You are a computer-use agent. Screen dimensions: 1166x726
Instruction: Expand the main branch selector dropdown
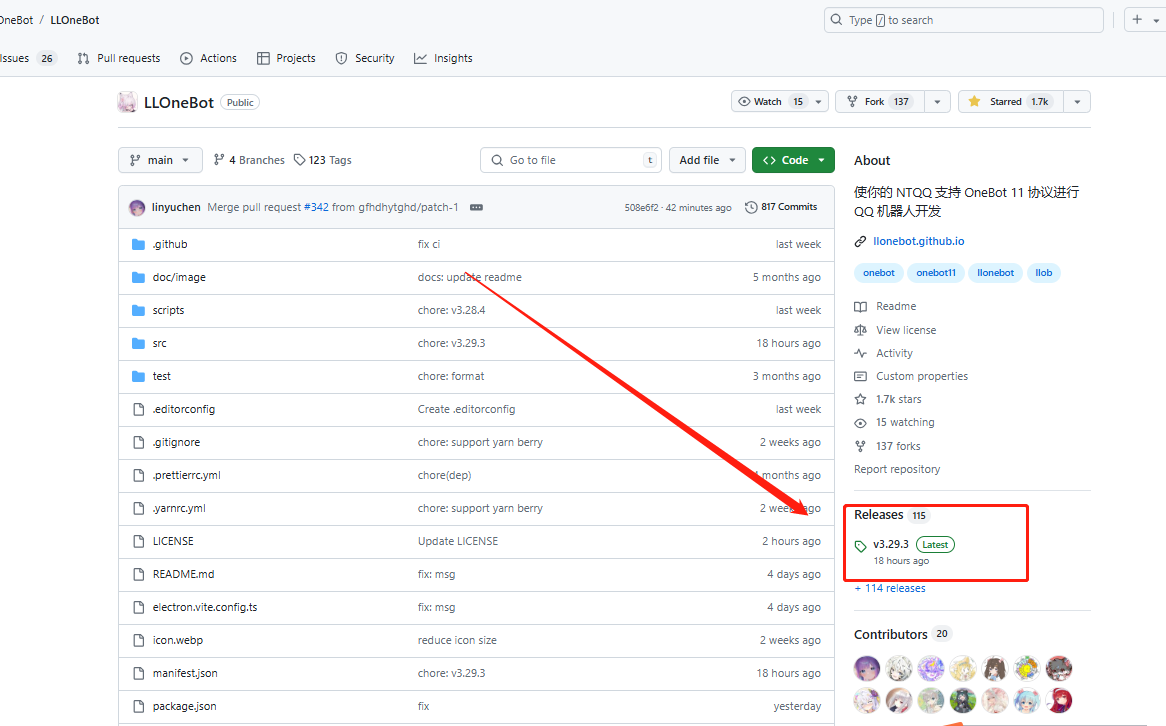[x=160, y=160]
